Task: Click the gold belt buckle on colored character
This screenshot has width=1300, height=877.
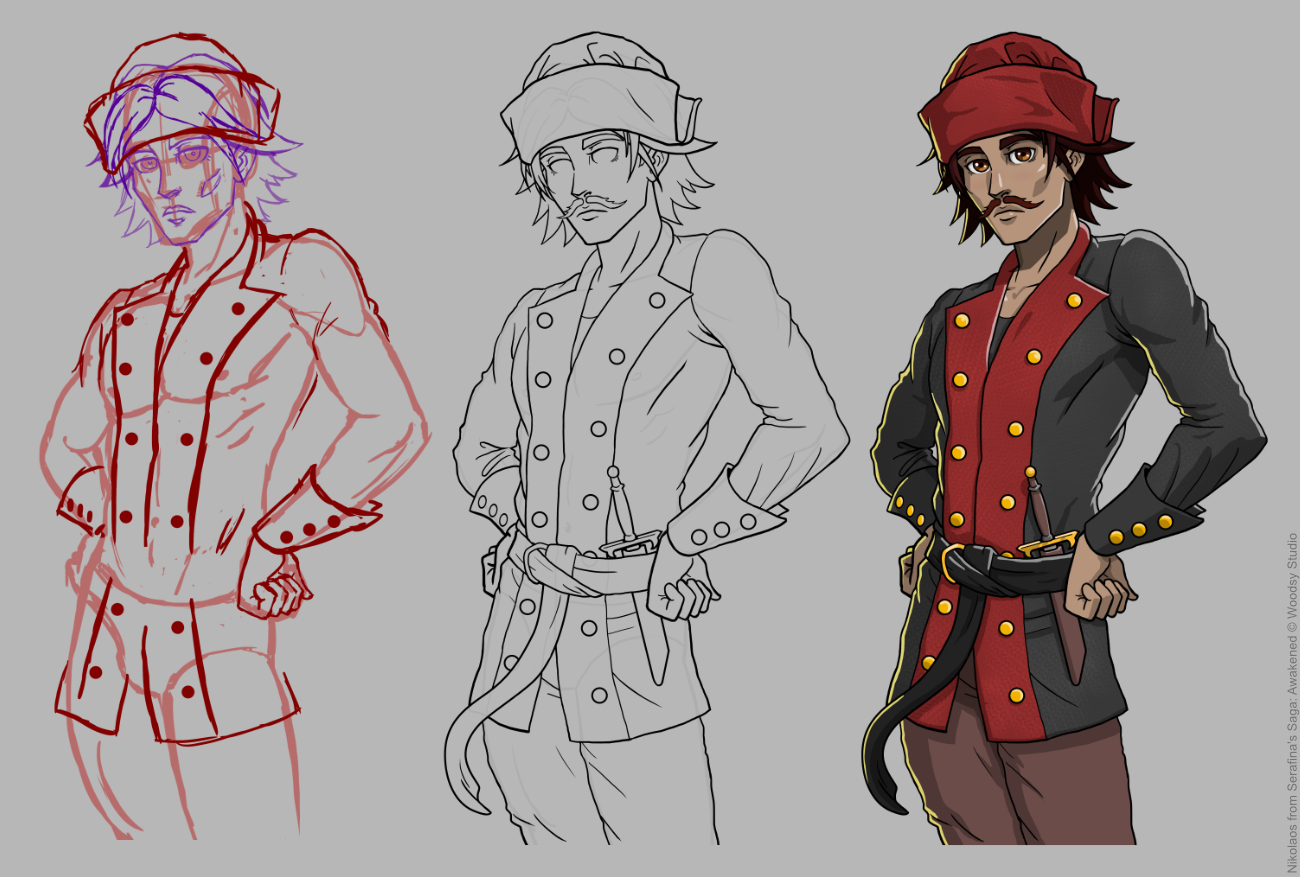Action: pyautogui.click(x=950, y=558)
